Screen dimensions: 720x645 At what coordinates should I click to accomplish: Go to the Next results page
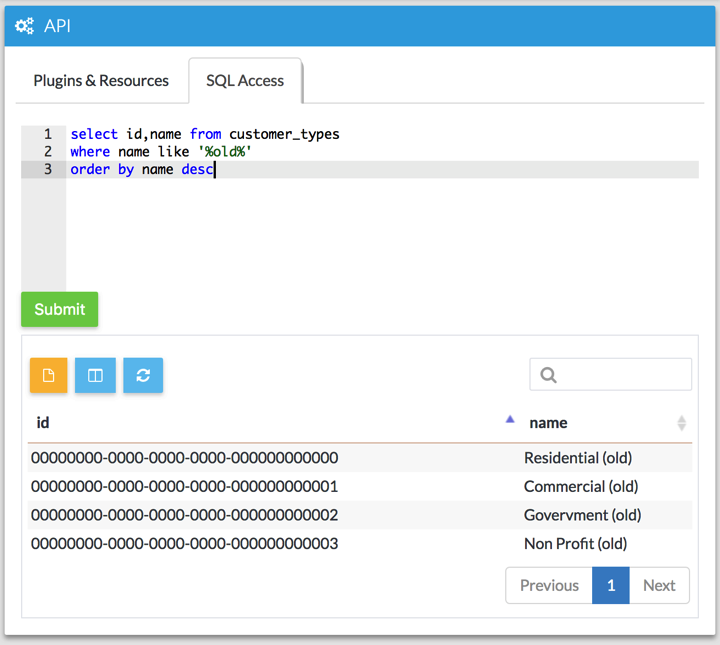click(x=659, y=585)
